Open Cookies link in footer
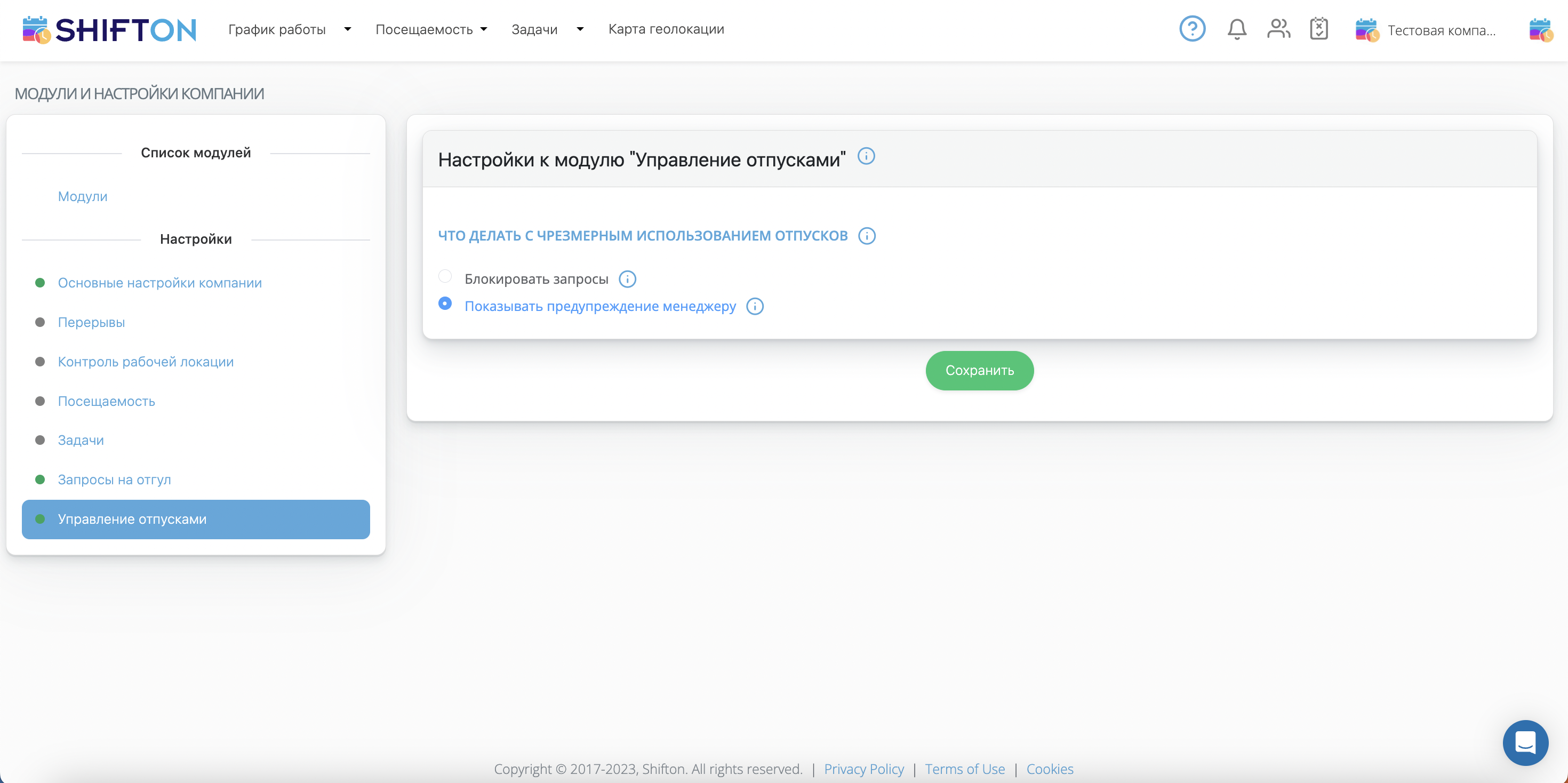 coord(1050,769)
